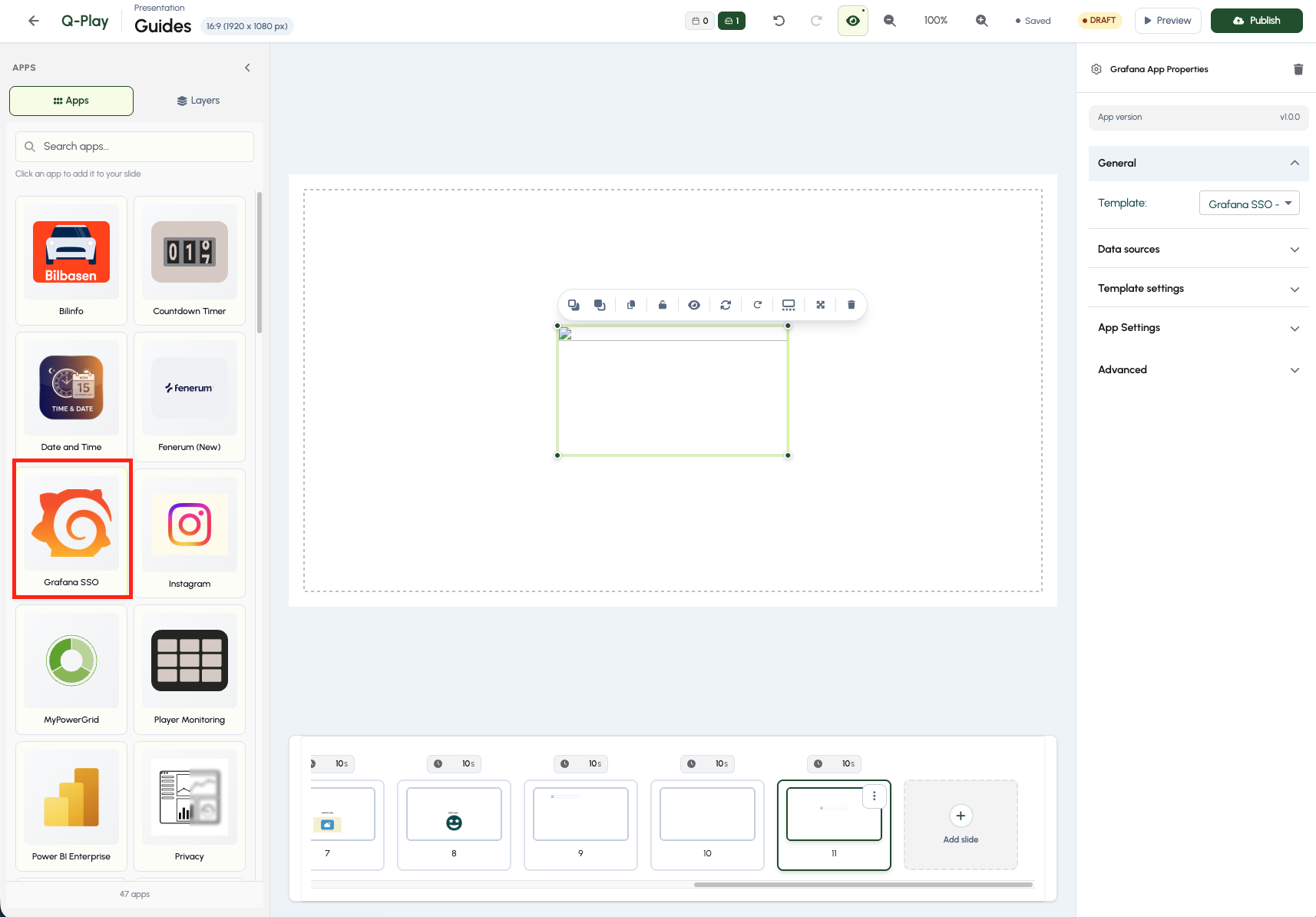Add the Privacy app
Viewport: 1316px width, 917px height.
tap(190, 806)
